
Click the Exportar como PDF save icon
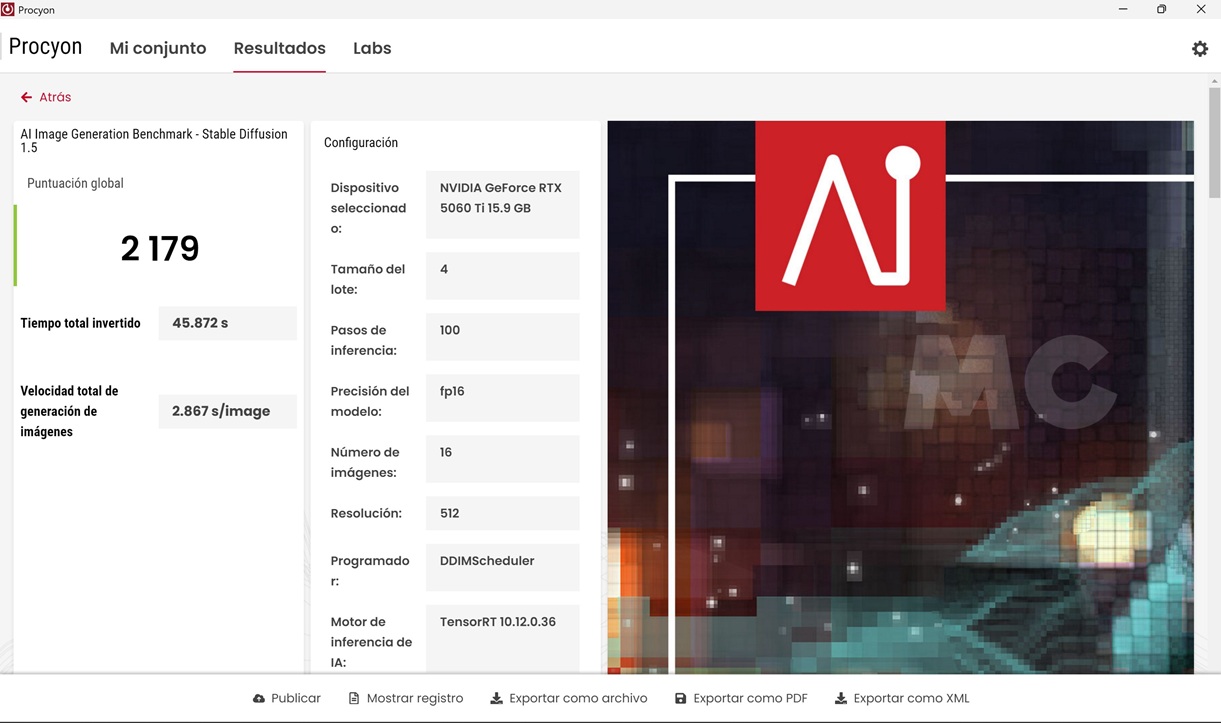coord(681,699)
